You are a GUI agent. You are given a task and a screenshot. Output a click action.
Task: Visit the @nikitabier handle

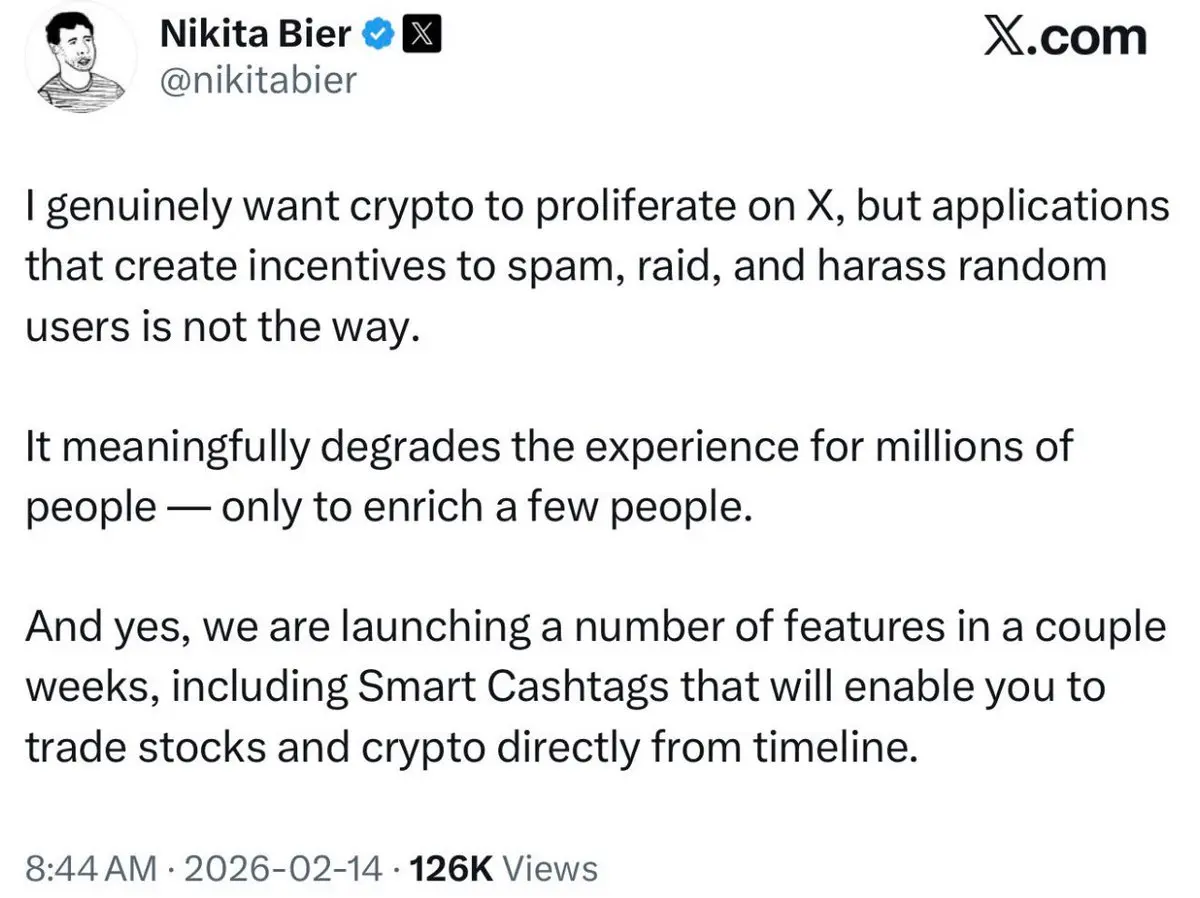(x=259, y=80)
